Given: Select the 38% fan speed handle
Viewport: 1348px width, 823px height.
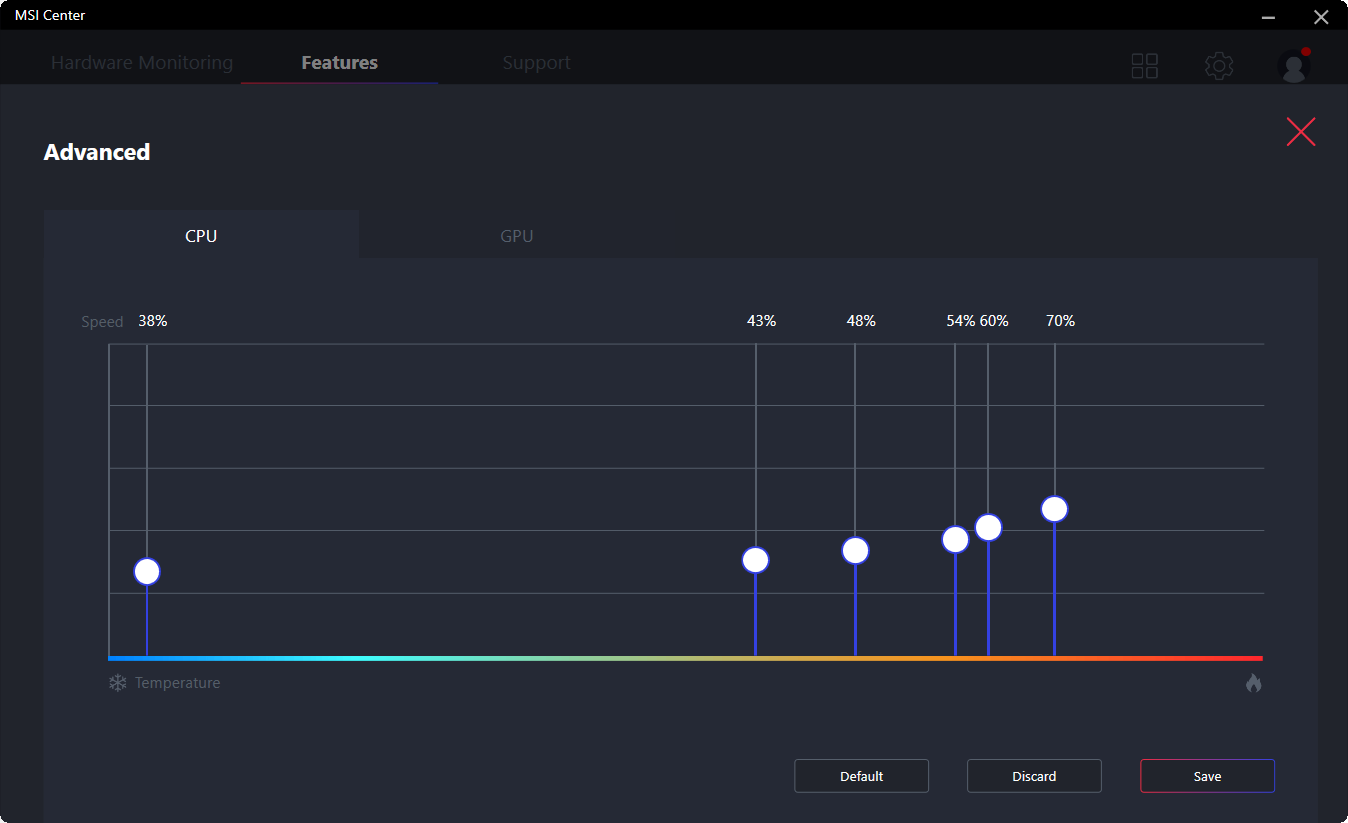Looking at the screenshot, I should pyautogui.click(x=147, y=572).
